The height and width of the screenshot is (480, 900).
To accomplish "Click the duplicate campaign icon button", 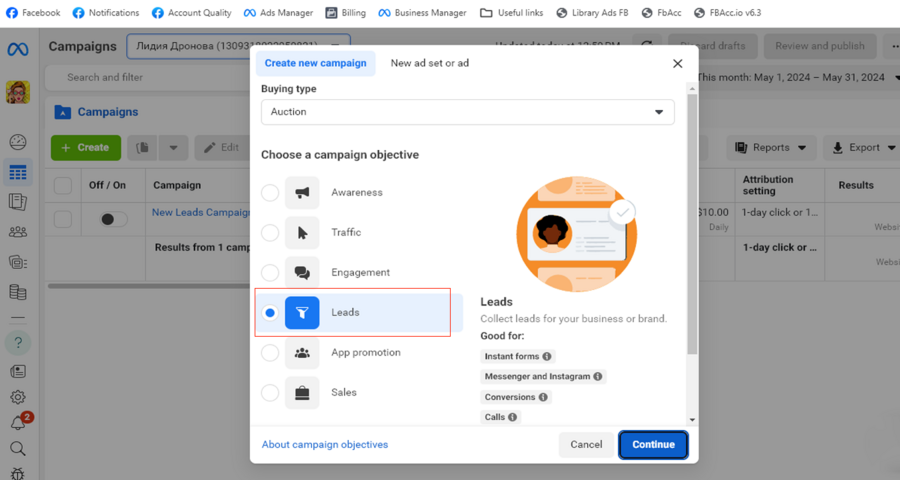I will coord(142,148).
